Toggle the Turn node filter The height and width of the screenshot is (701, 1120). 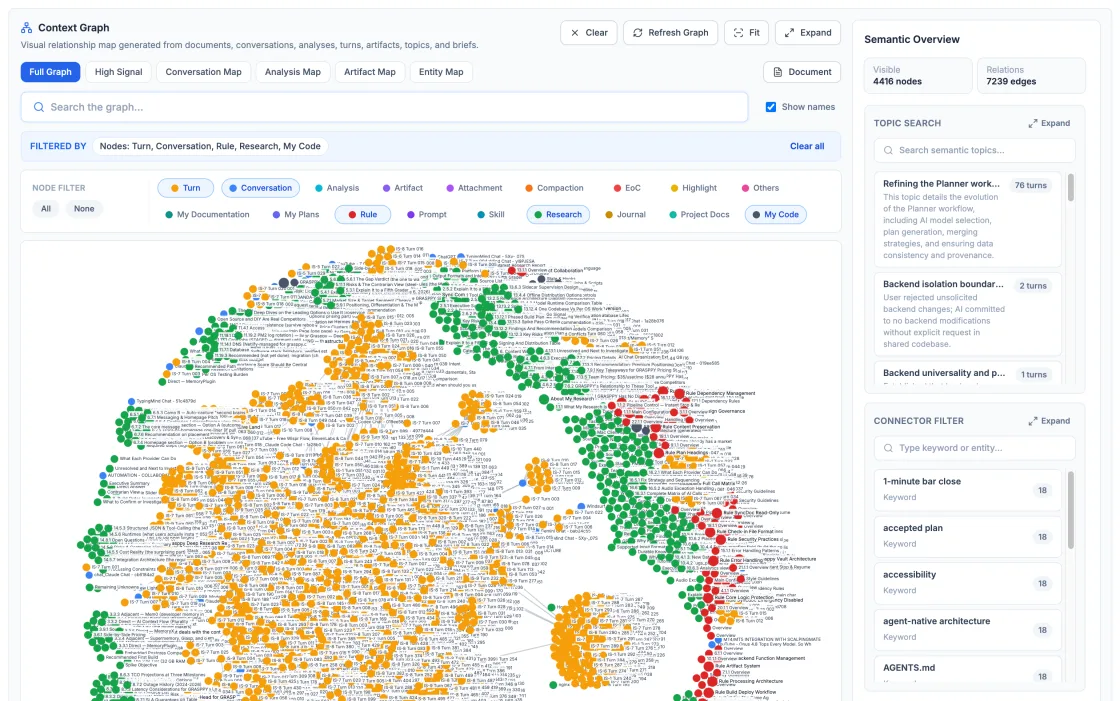186,188
